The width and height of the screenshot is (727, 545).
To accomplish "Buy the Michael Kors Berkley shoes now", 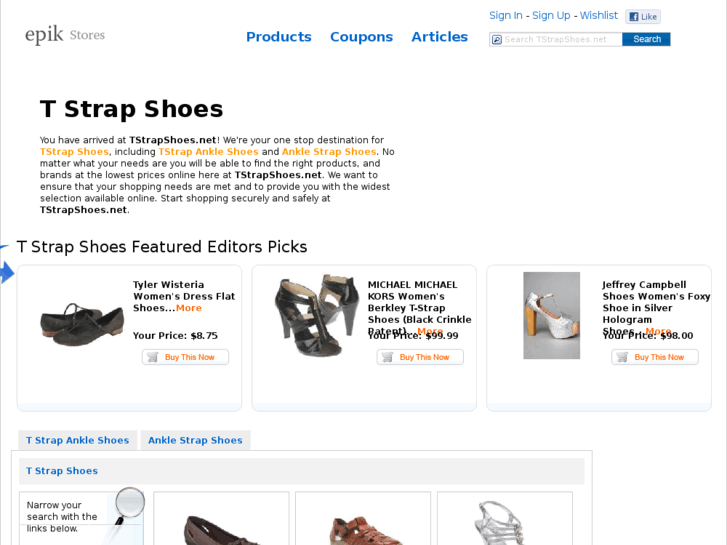I will 420,357.
